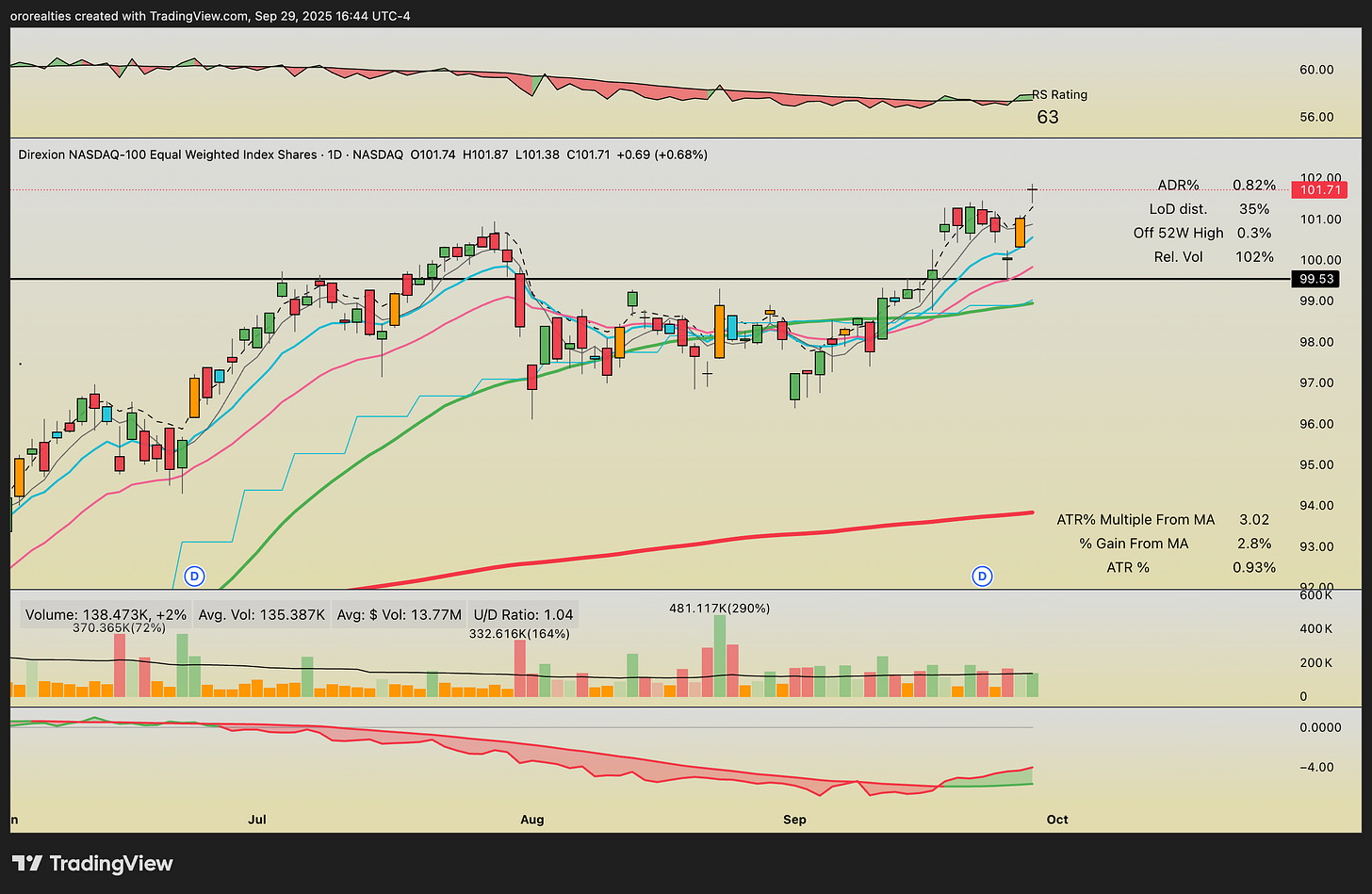Viewport: 1372px width, 894px height.
Task: Click the right dividend D marker
Action: pyautogui.click(x=982, y=575)
